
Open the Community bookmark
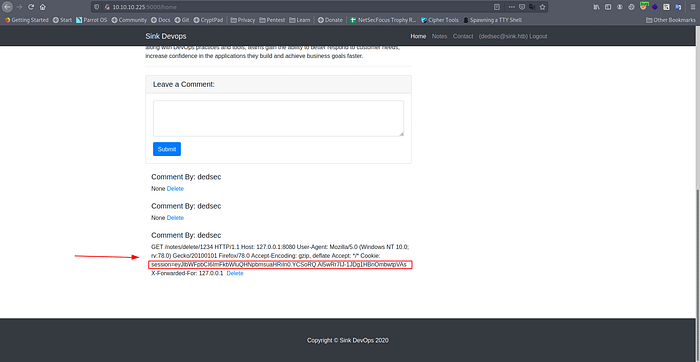[x=129, y=20]
